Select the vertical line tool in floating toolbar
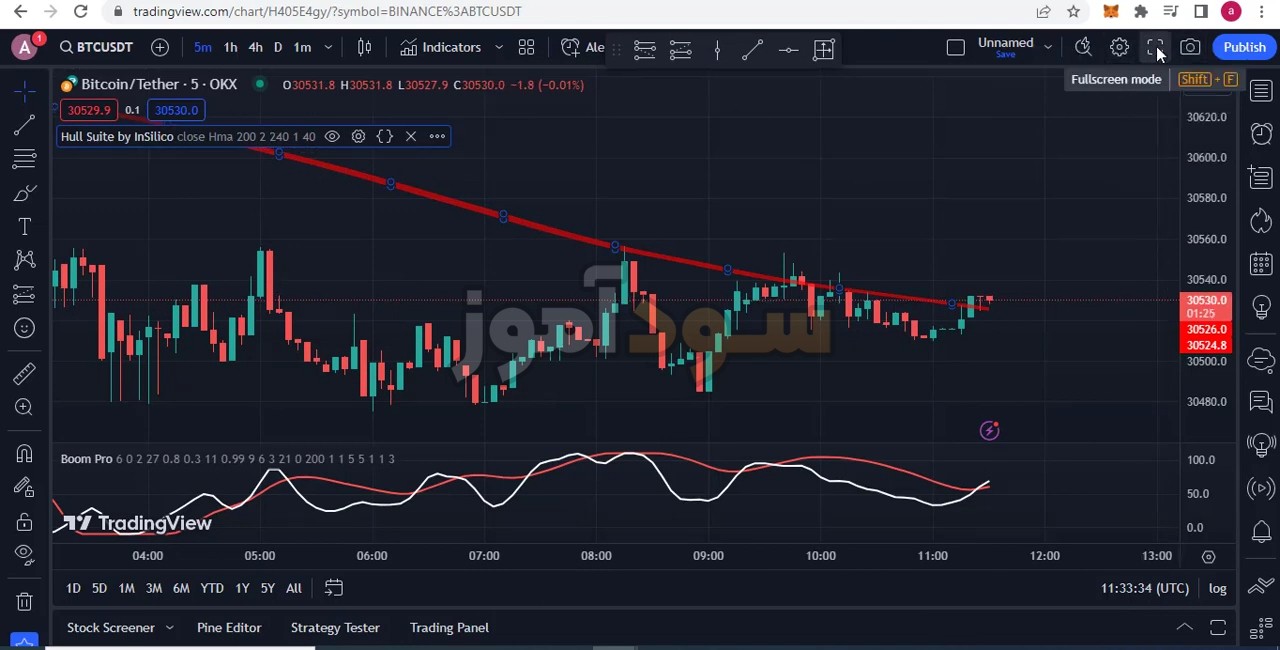 click(x=717, y=48)
